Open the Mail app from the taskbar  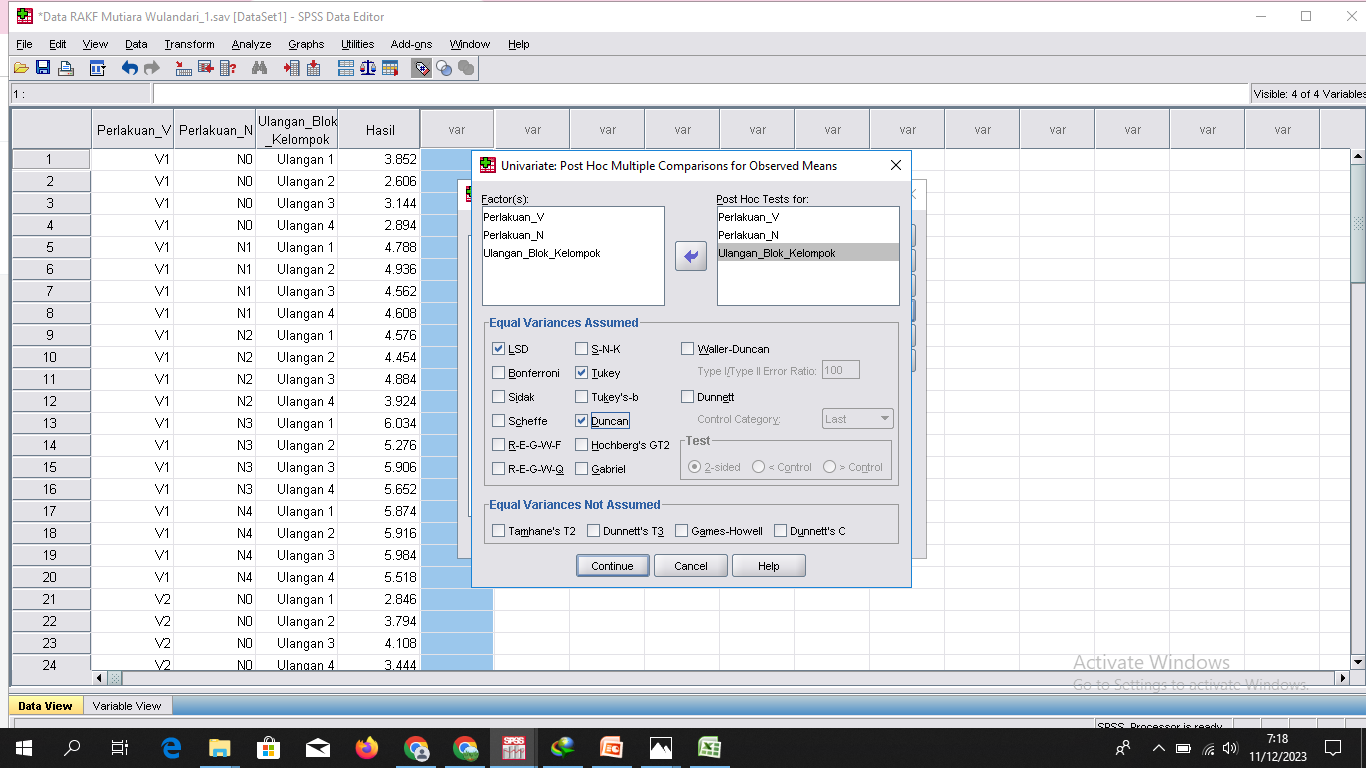318,748
